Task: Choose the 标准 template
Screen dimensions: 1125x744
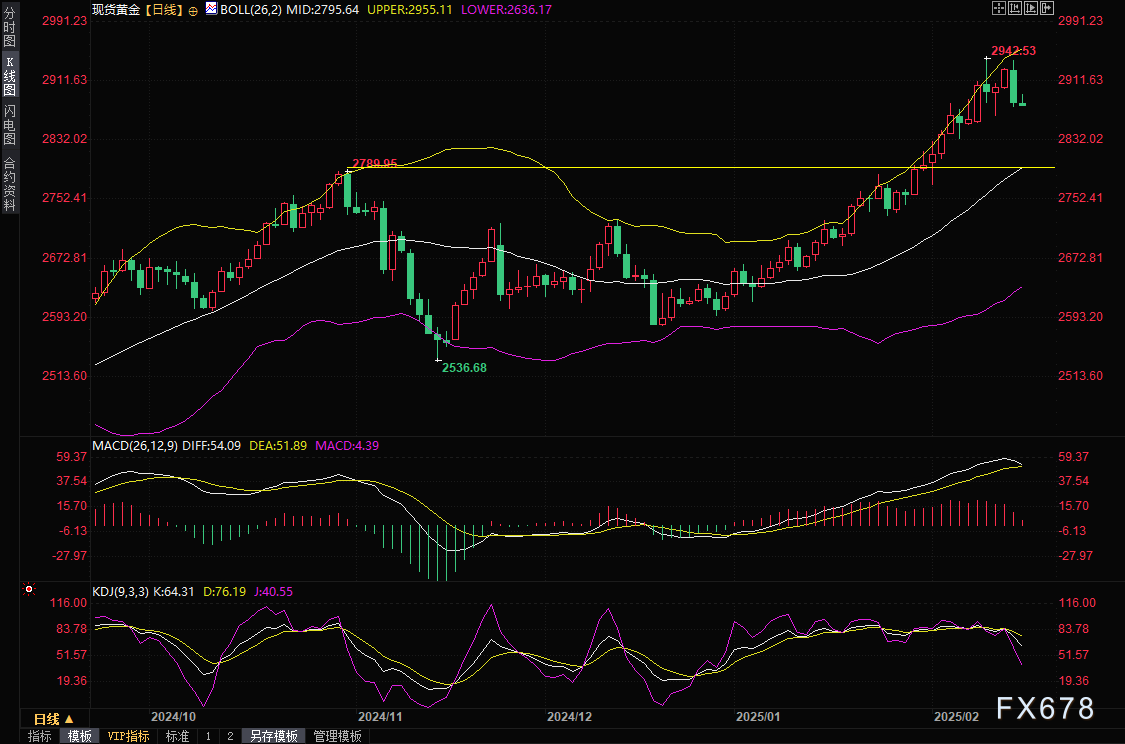Action: [177, 736]
